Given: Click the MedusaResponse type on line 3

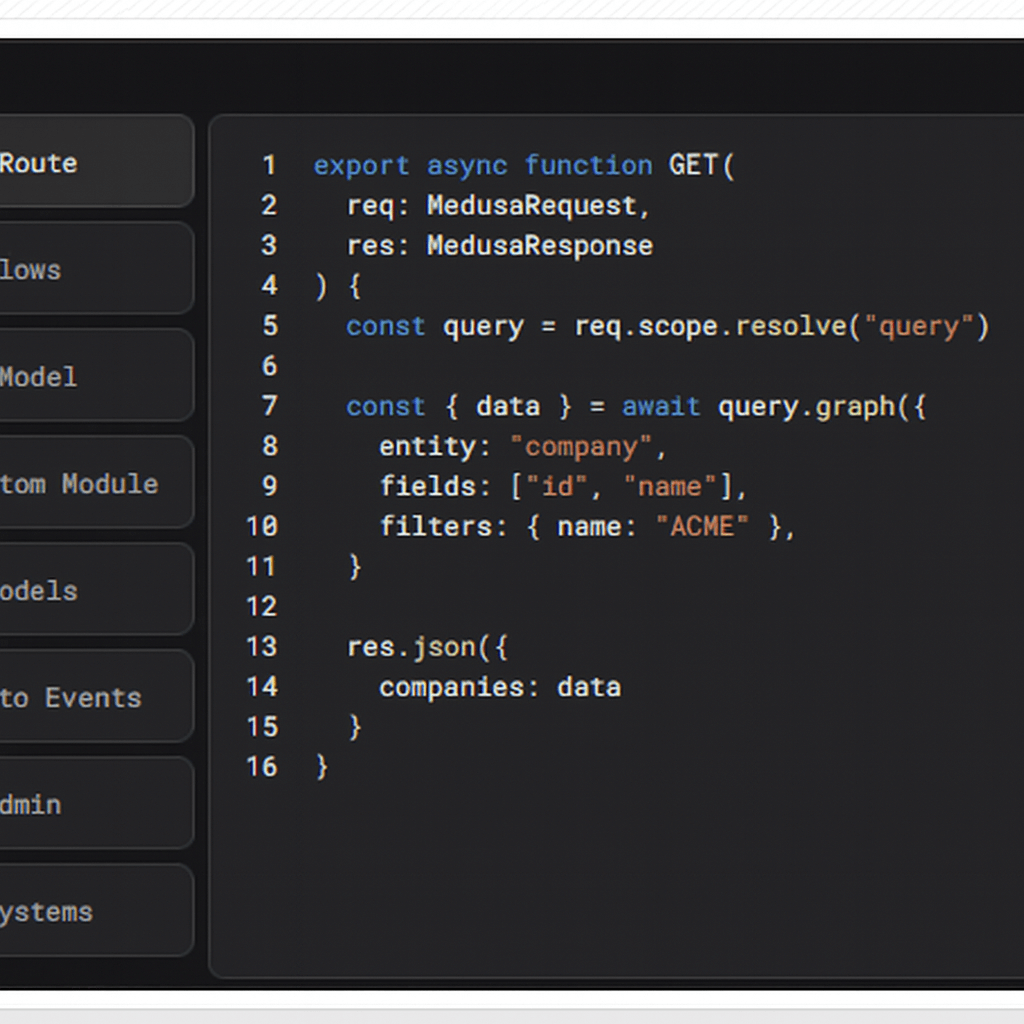Looking at the screenshot, I should click(540, 245).
